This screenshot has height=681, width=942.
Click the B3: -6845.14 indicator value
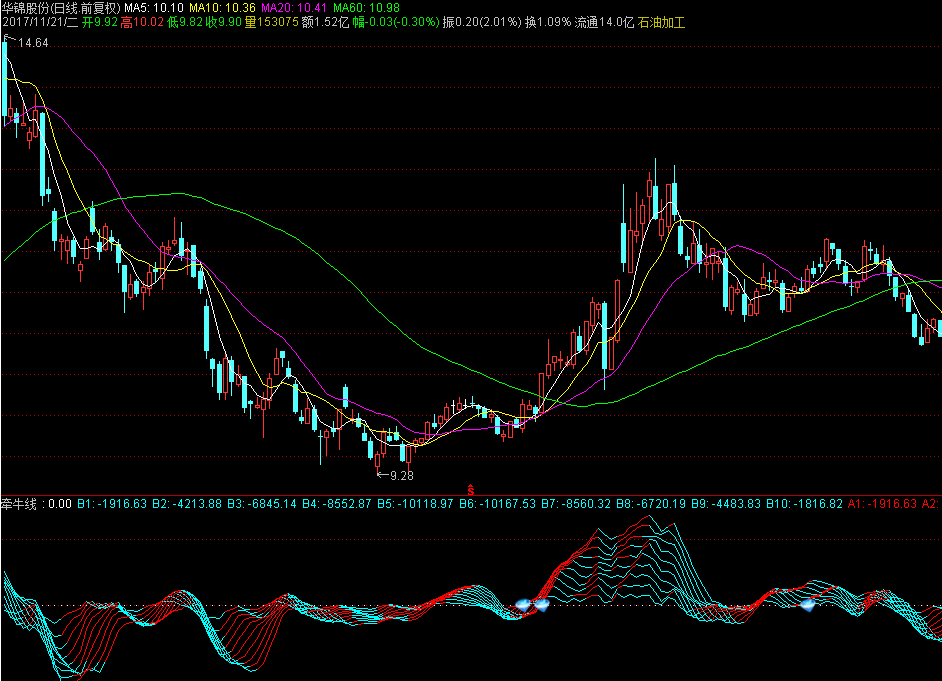pyautogui.click(x=262, y=504)
